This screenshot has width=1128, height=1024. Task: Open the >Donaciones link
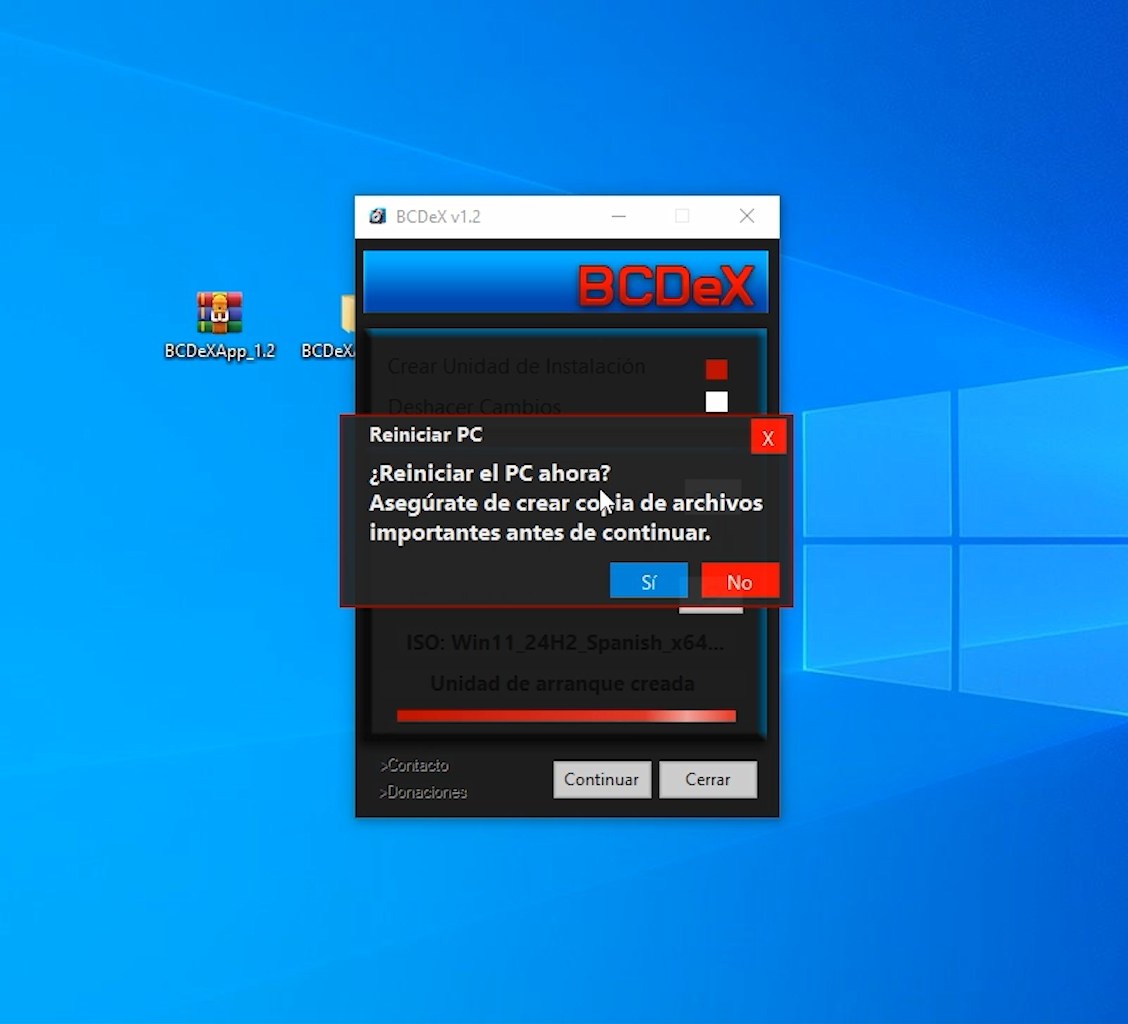(x=423, y=792)
